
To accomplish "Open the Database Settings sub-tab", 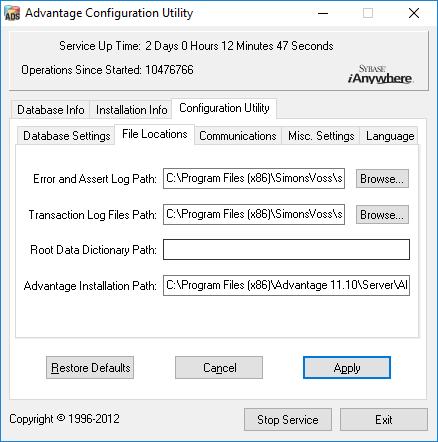I will 67,136.
